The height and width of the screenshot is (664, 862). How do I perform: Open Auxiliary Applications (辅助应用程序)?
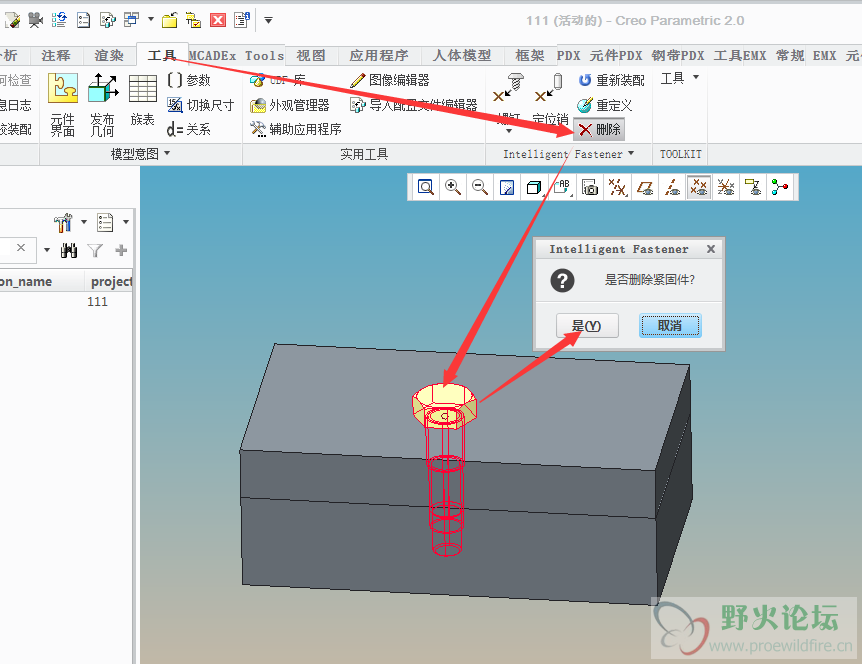click(x=295, y=129)
